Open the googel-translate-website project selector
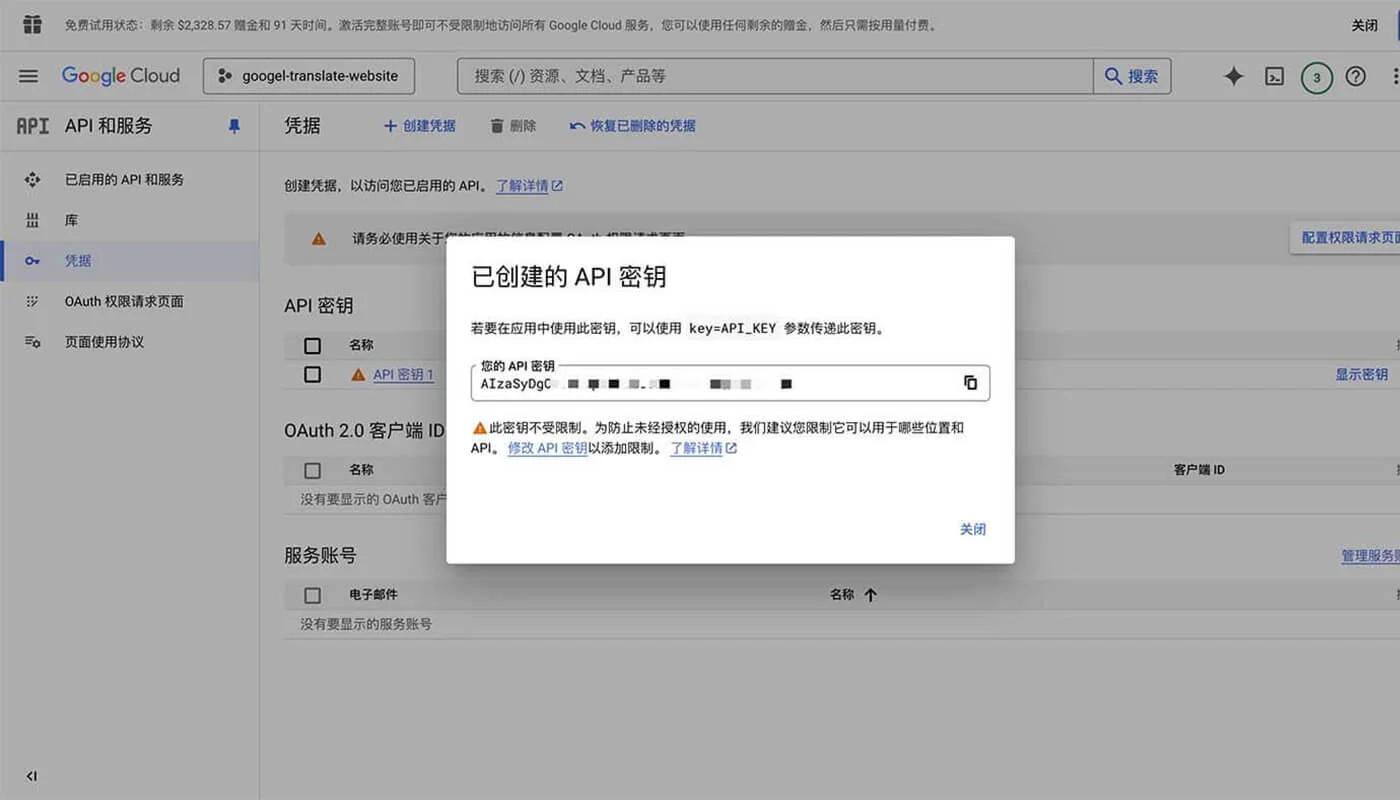Viewport: 1400px width, 800px height. click(x=308, y=75)
